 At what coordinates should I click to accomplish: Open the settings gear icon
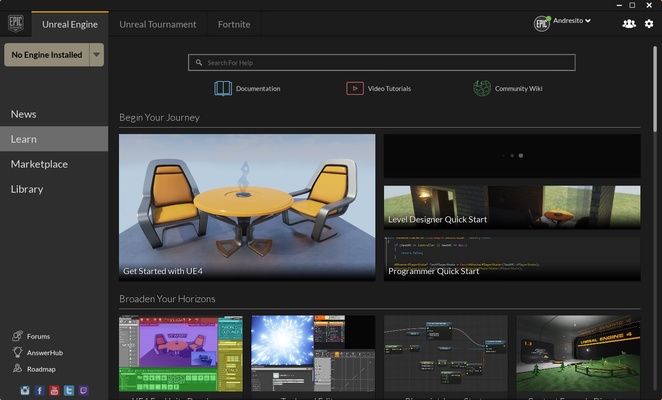tap(649, 24)
